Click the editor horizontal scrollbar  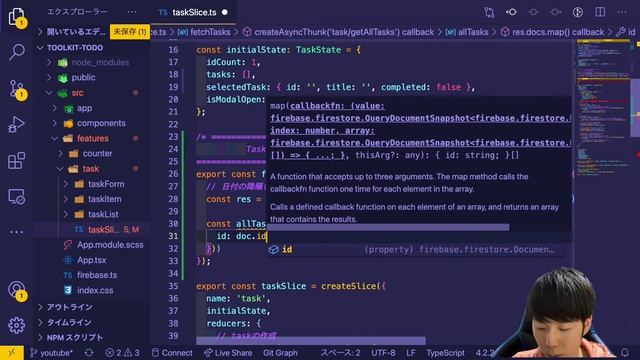click(x=311, y=340)
